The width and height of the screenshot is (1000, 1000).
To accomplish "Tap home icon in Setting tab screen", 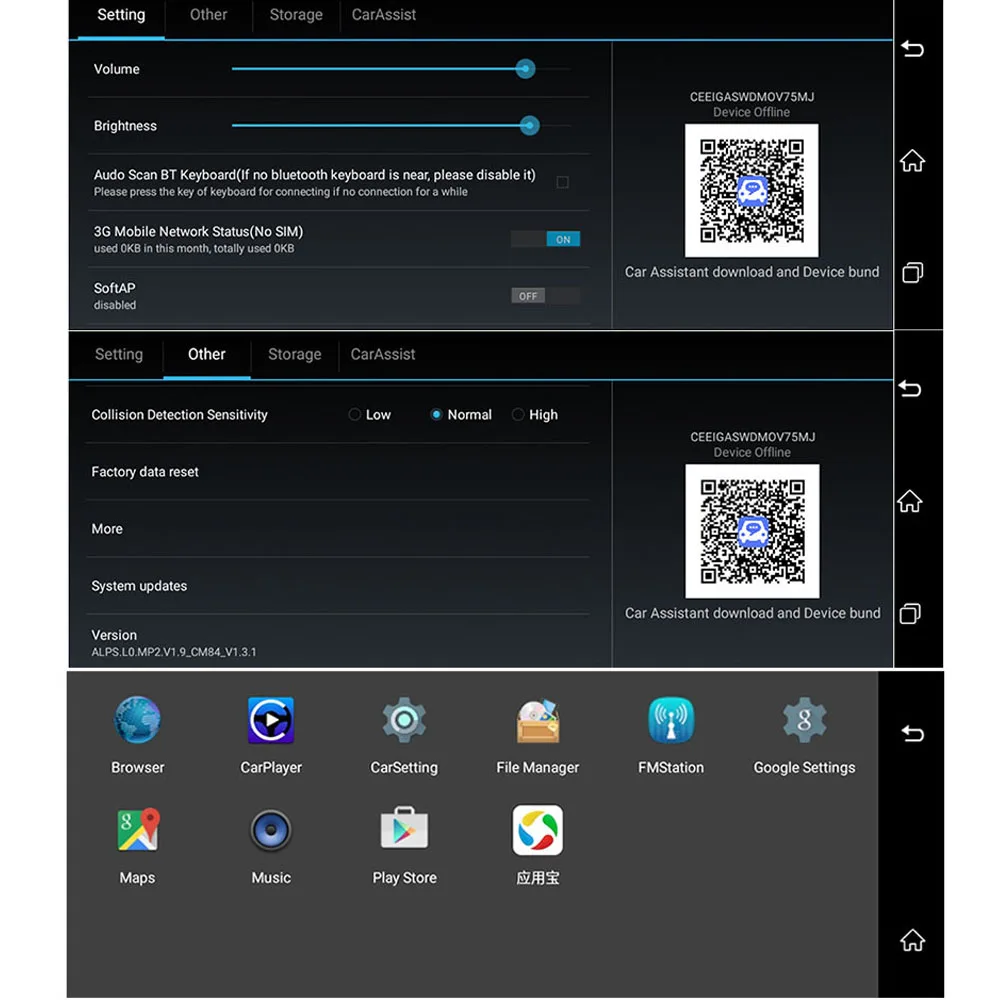I will 913,161.
